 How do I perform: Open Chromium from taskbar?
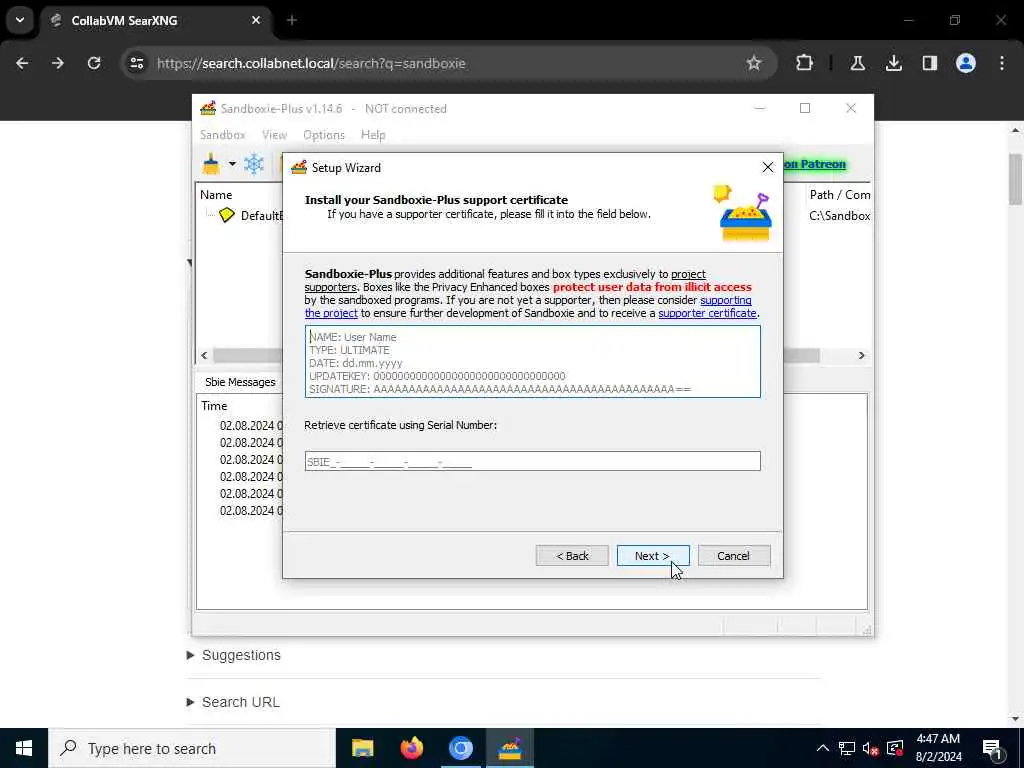pos(460,748)
